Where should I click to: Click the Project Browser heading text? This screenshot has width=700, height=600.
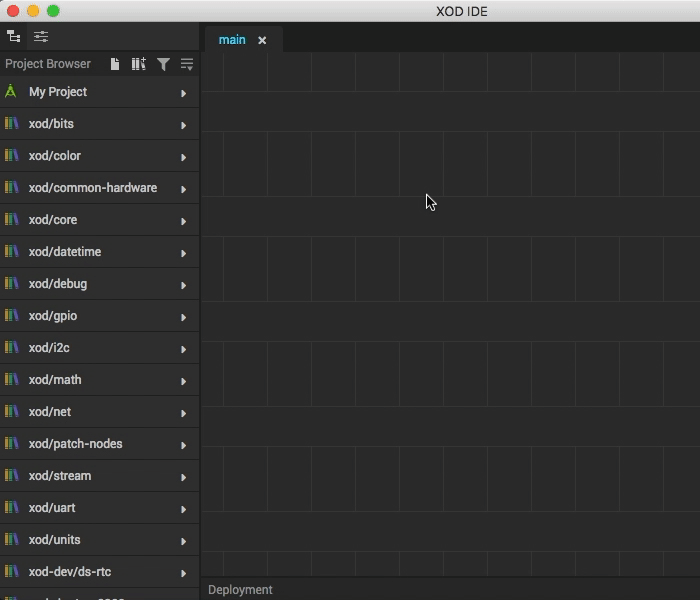(48, 64)
